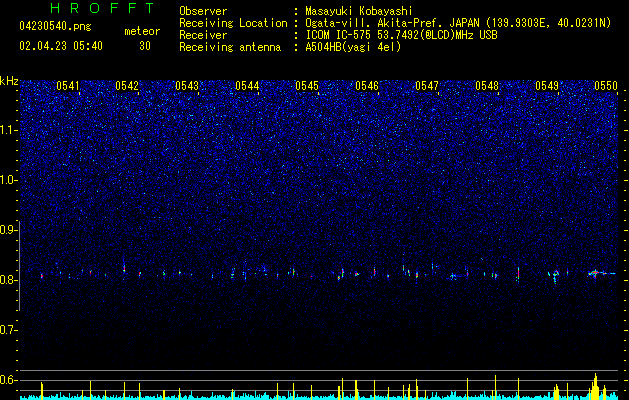This screenshot has width=629, height=400.
Task: Click the 0.6 kHz axis label
Action: coord(8,380)
